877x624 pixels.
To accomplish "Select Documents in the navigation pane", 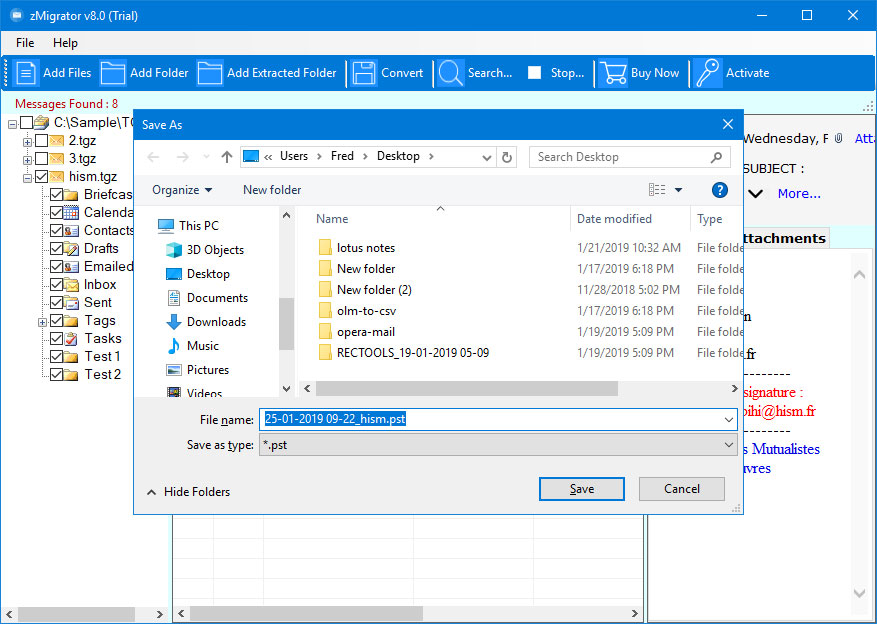I will [208, 298].
